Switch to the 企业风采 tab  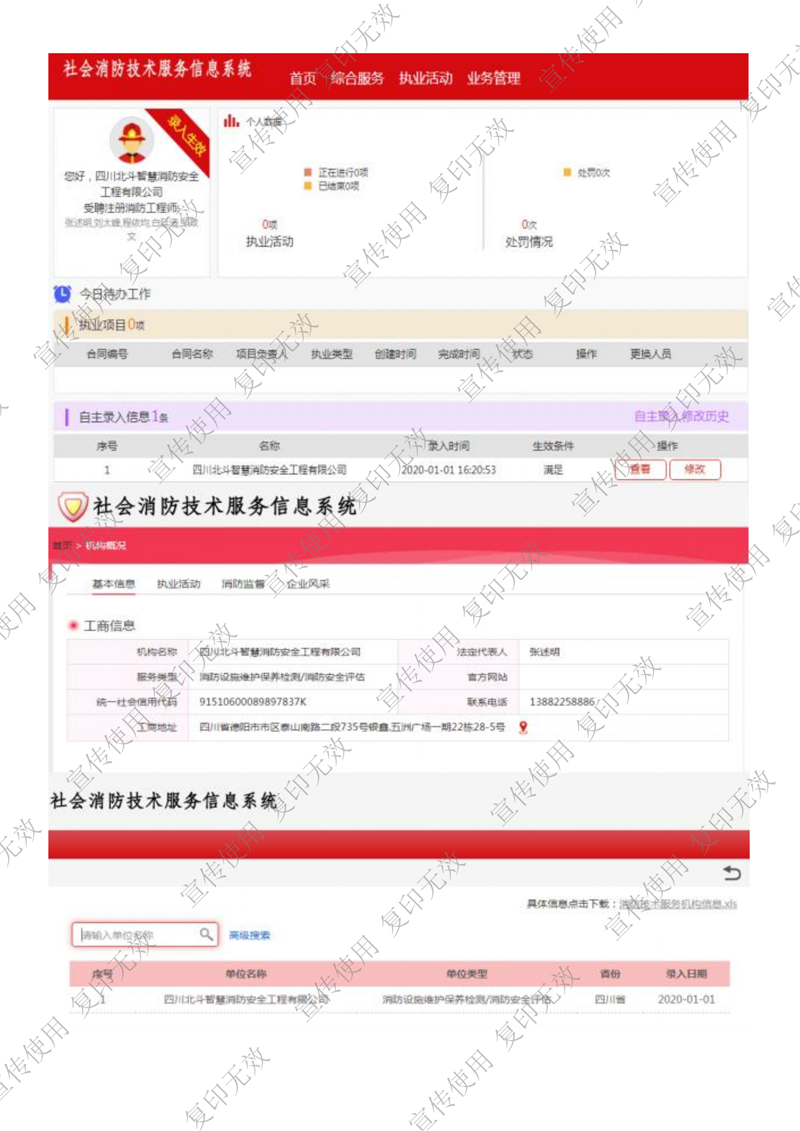click(307, 584)
